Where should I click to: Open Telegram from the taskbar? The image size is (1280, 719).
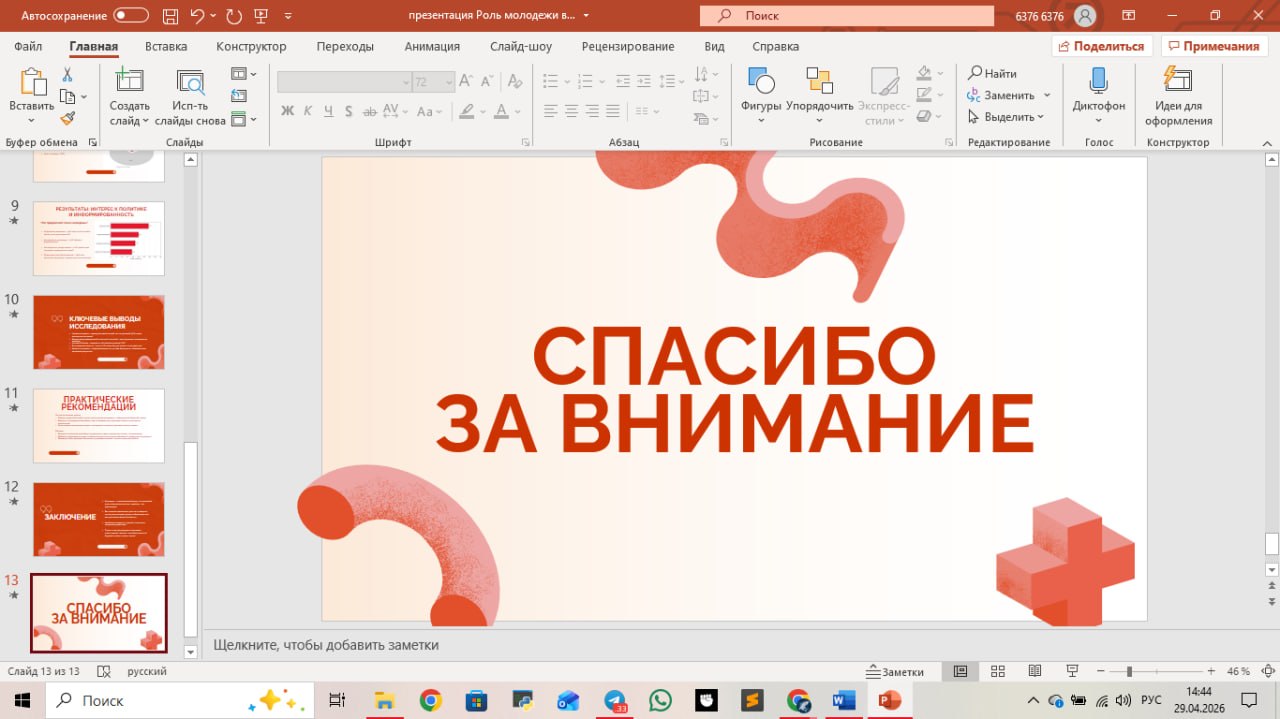coord(615,700)
